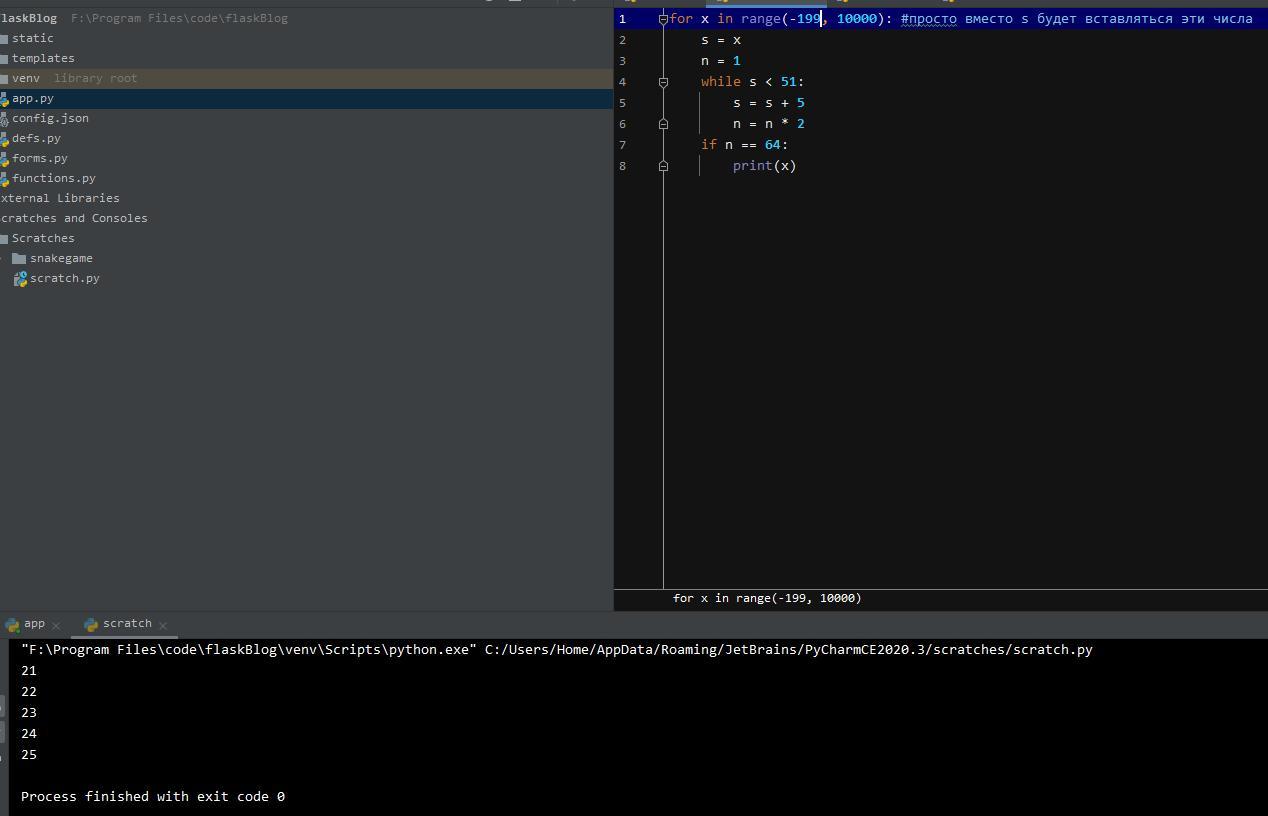
Task: Click the snakegame folder icon
Action: (x=19, y=259)
